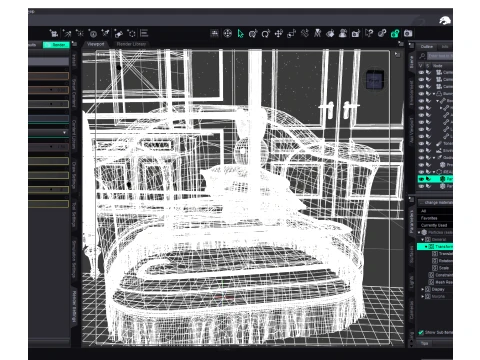Click the Render camera icon at toolbar end
The image size is (480, 360).
point(408,34)
